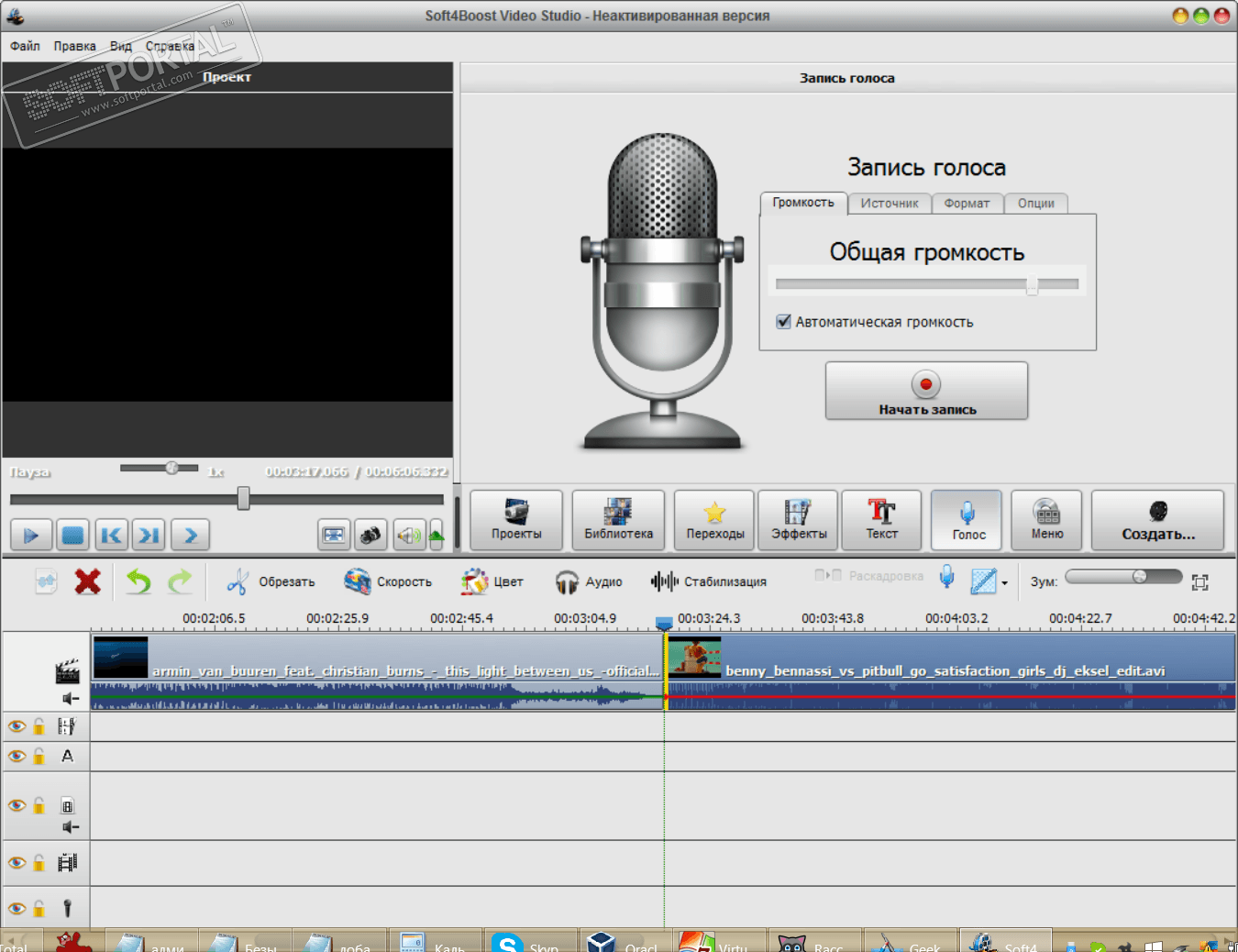Click the faded blue-arrows icon left of the red X
Screen dimensions: 1238x952
click(x=47, y=581)
